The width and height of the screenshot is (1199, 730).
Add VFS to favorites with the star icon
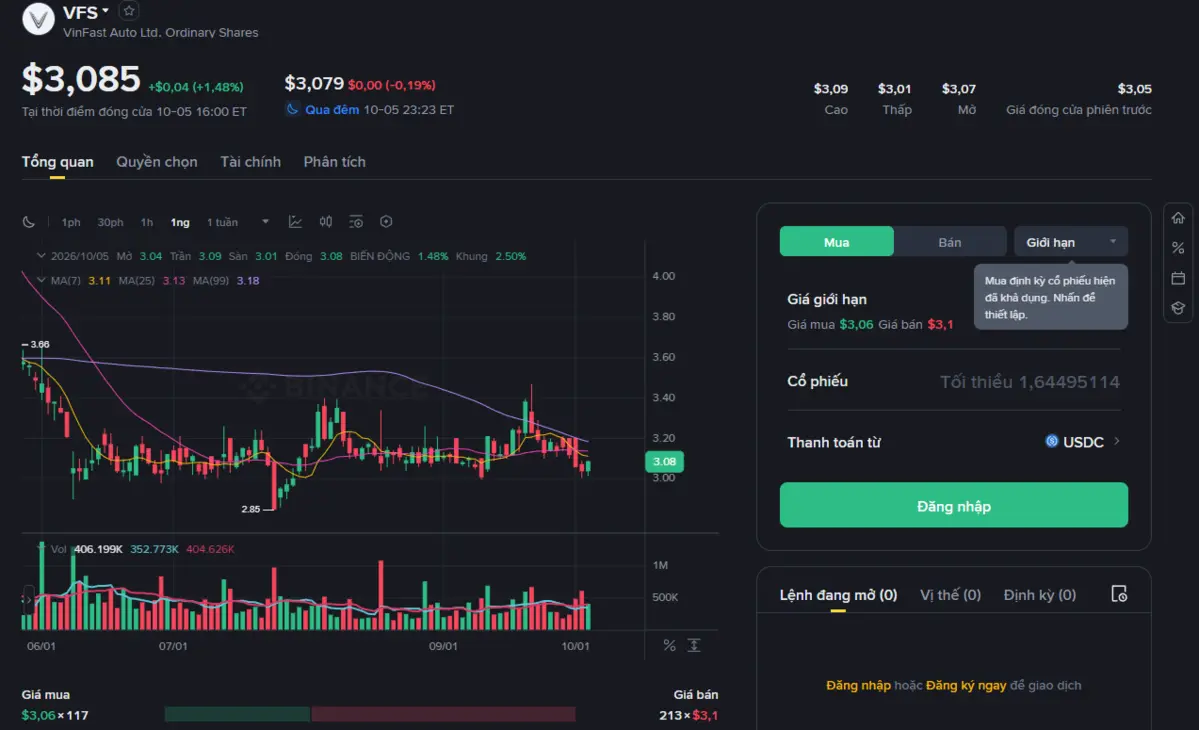click(129, 11)
